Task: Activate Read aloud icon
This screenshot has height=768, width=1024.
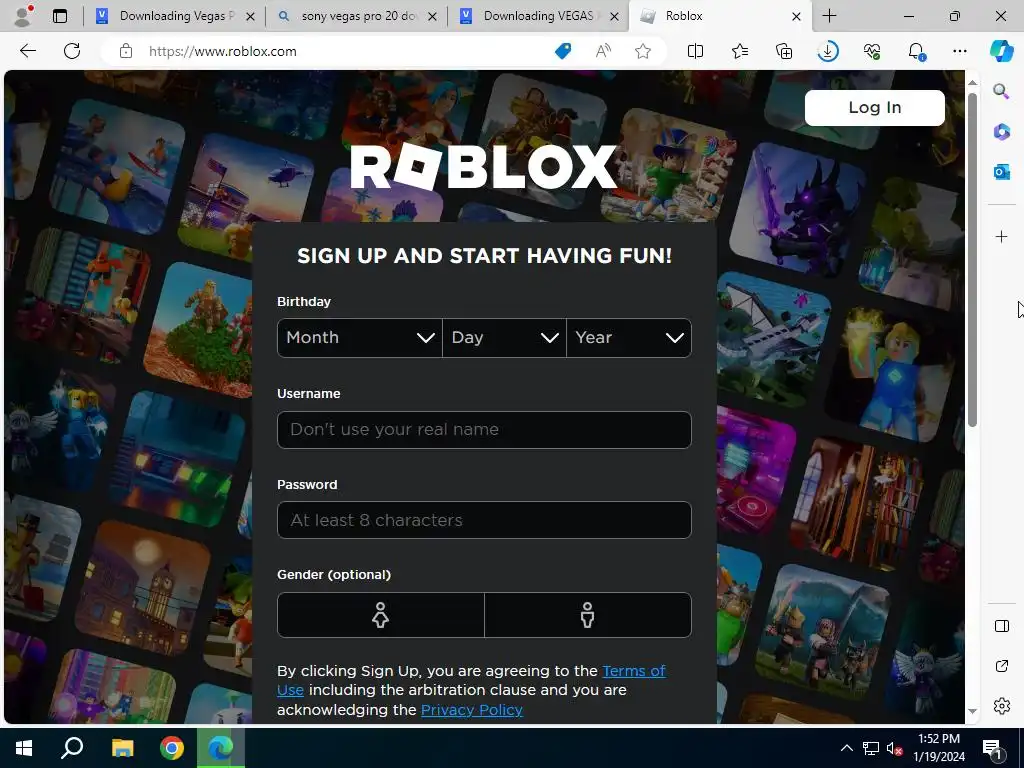Action: pyautogui.click(x=603, y=51)
